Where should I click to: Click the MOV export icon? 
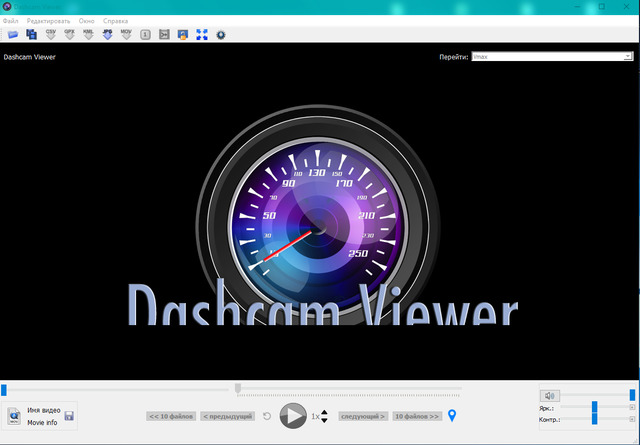126,34
